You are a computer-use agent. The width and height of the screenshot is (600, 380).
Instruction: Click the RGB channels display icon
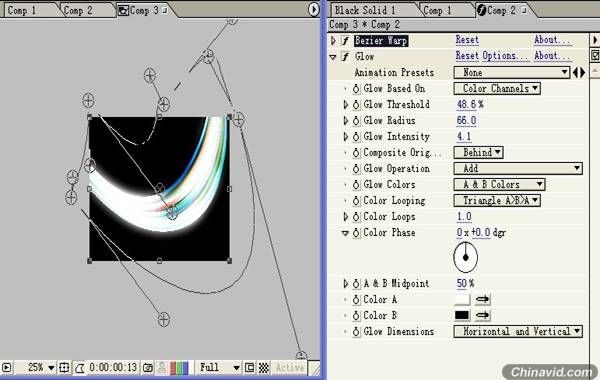[179, 368]
